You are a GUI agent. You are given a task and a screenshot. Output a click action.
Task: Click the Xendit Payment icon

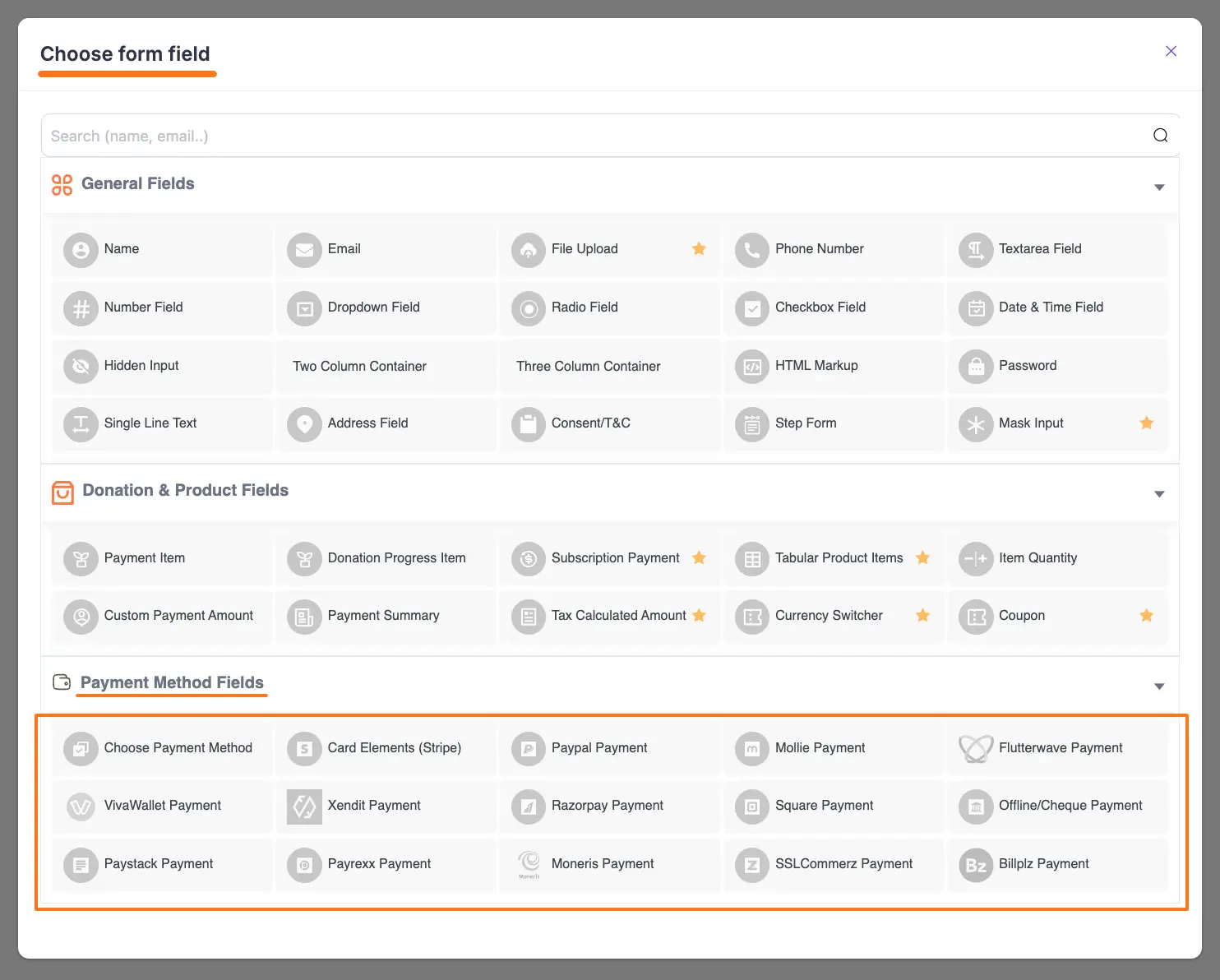pyautogui.click(x=304, y=807)
